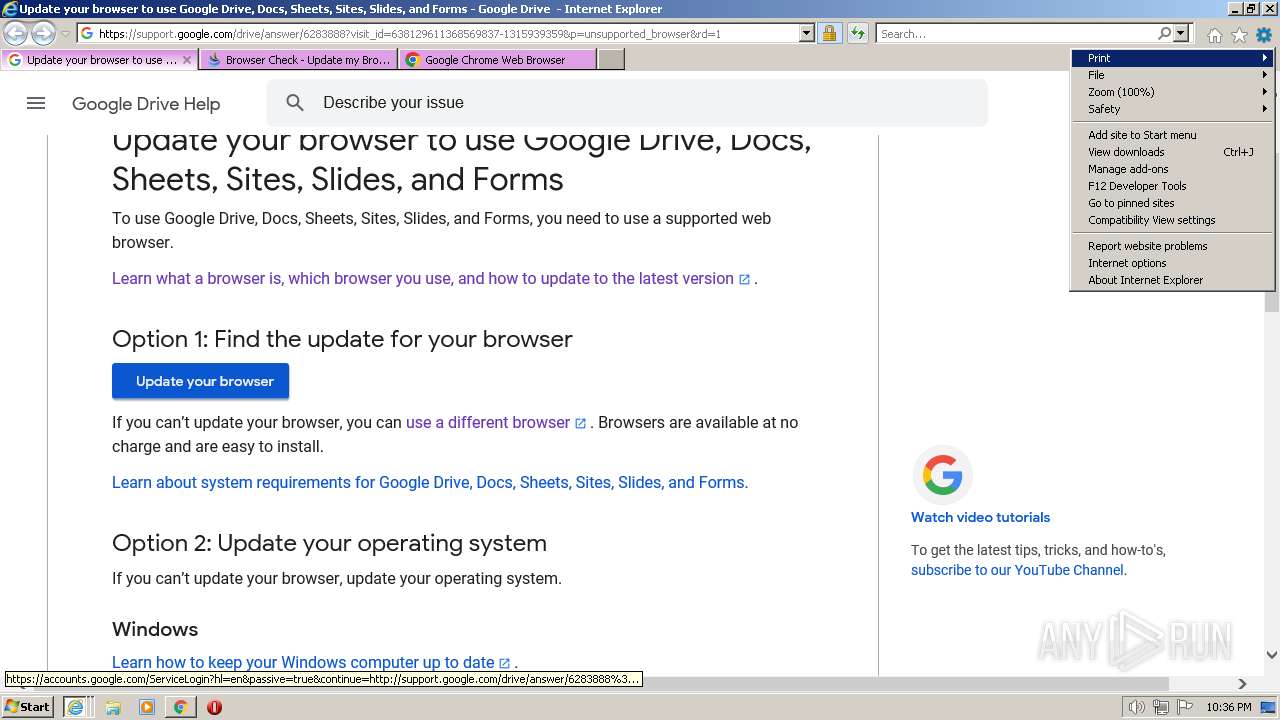The image size is (1280, 720).
Task: Open the hamburger main menu
Action: point(36,103)
